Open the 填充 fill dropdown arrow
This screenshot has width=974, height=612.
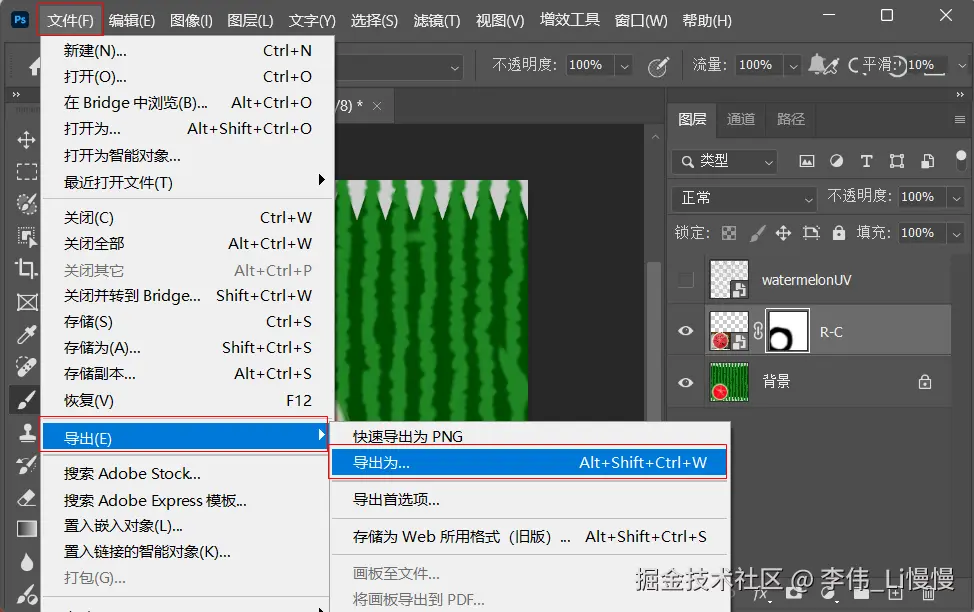957,234
